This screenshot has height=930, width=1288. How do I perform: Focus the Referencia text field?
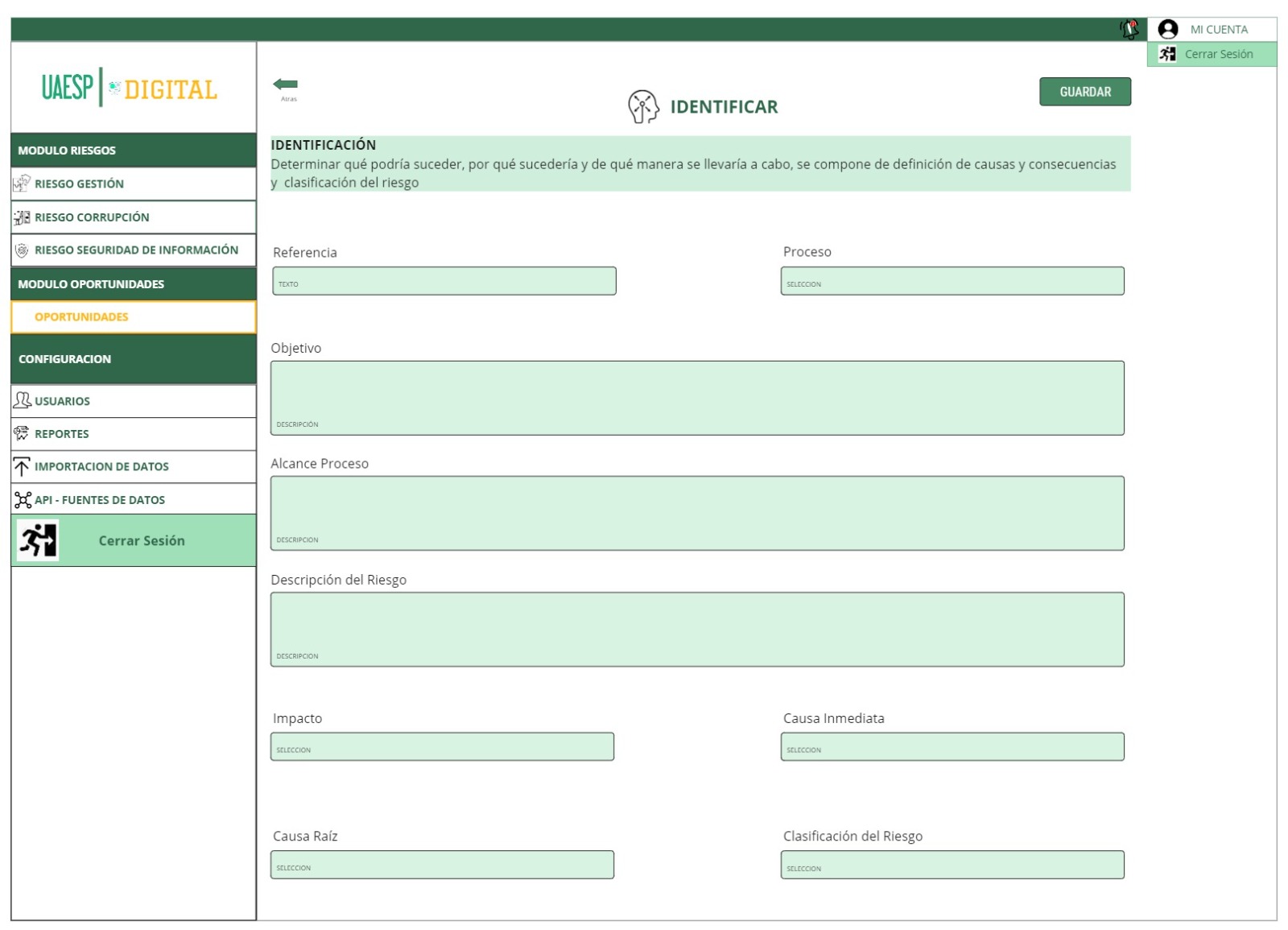coord(444,281)
